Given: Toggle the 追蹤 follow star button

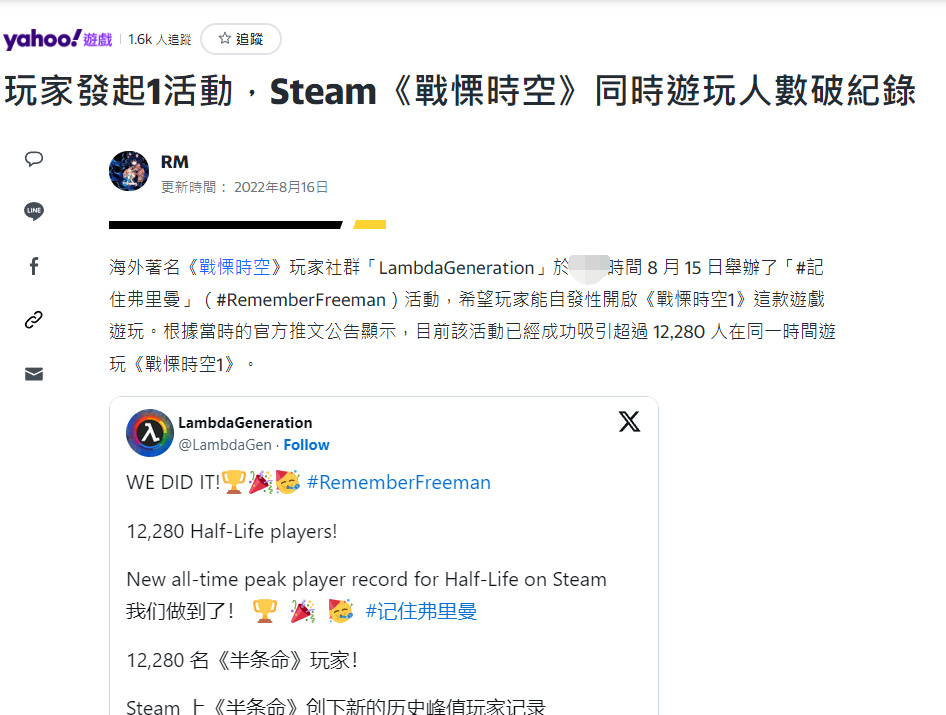Looking at the screenshot, I should click(x=241, y=39).
